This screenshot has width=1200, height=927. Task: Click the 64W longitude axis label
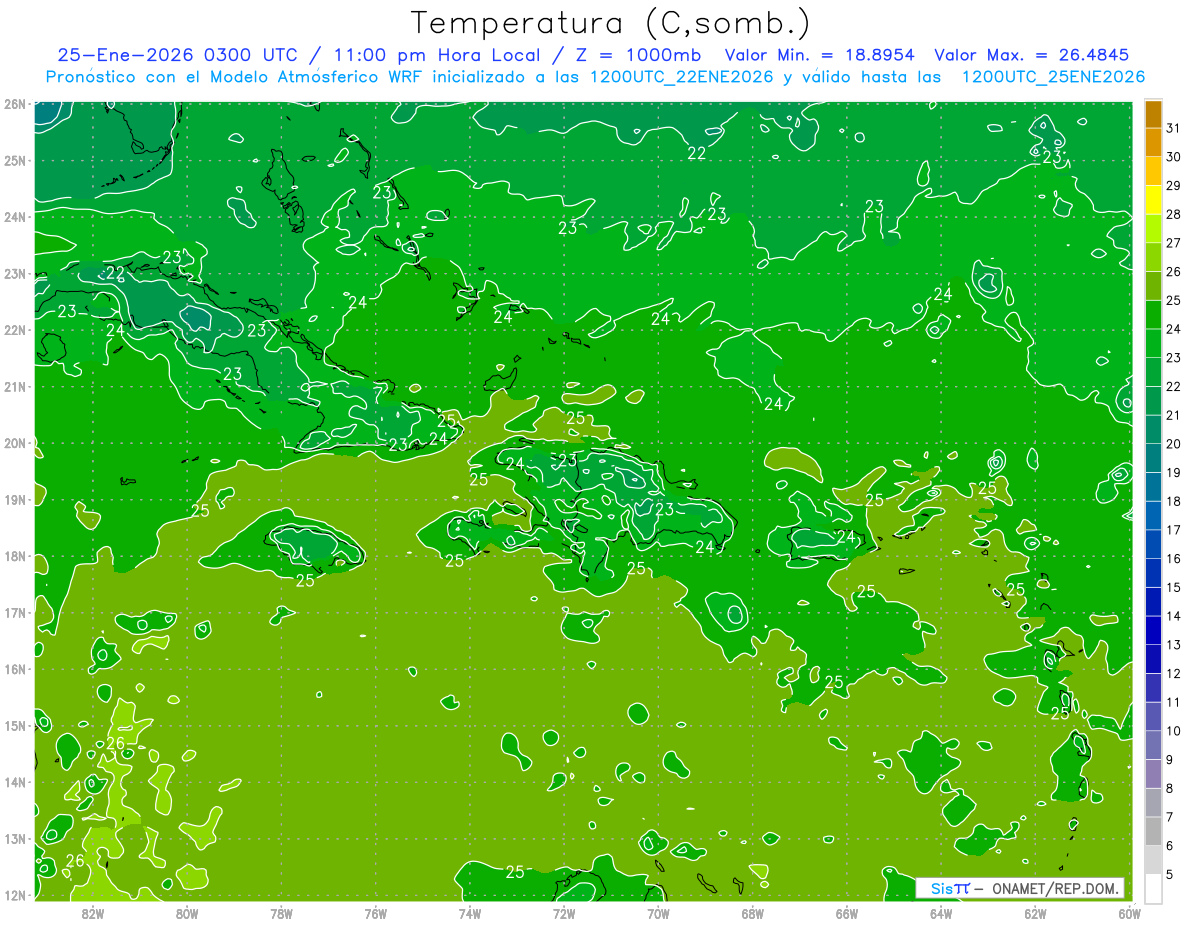click(941, 912)
